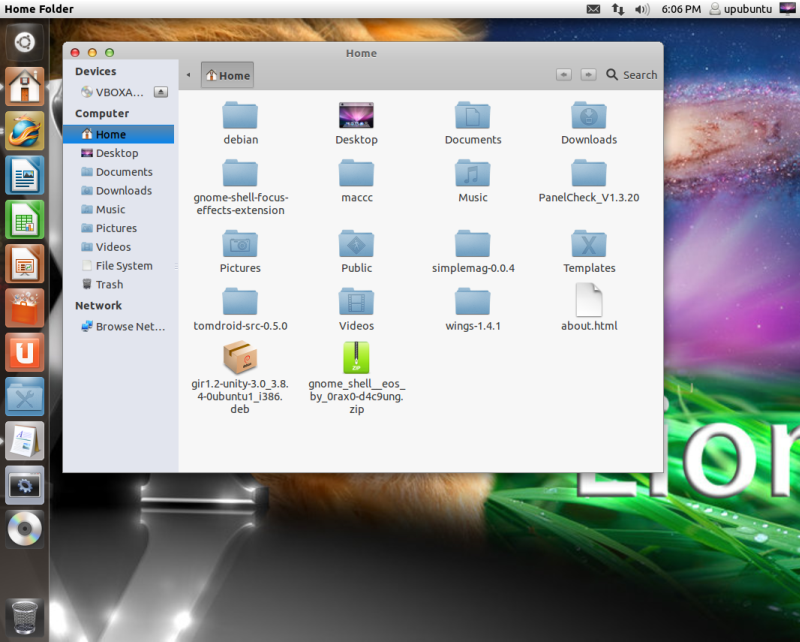Open Home Folder from the launcher
The width and height of the screenshot is (800, 642).
pyautogui.click(x=24, y=86)
